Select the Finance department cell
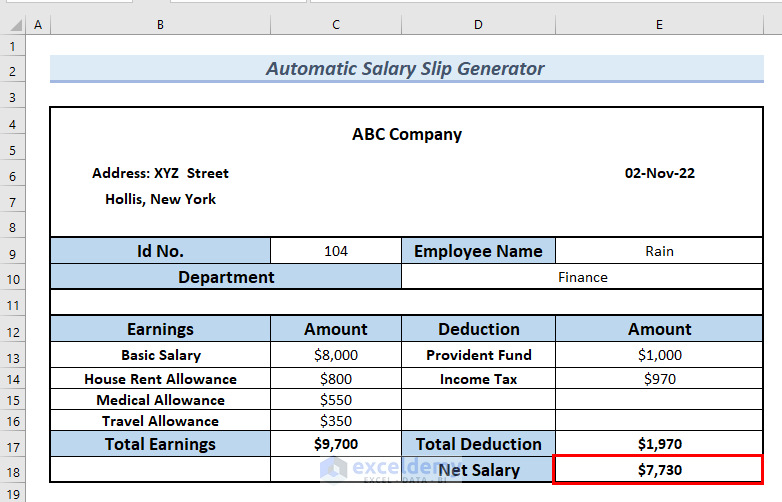This screenshot has height=502, width=782. [582, 277]
